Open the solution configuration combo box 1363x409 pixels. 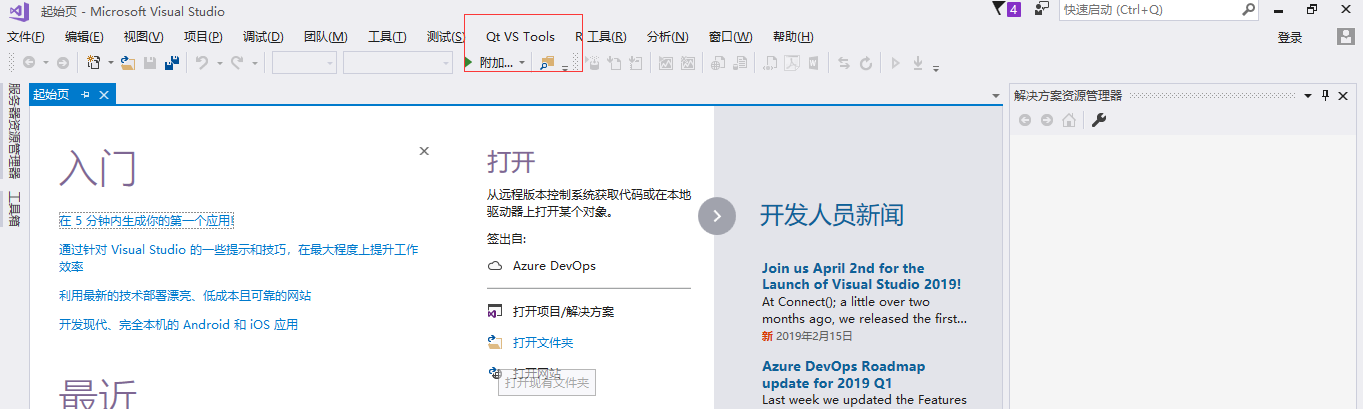coord(305,62)
